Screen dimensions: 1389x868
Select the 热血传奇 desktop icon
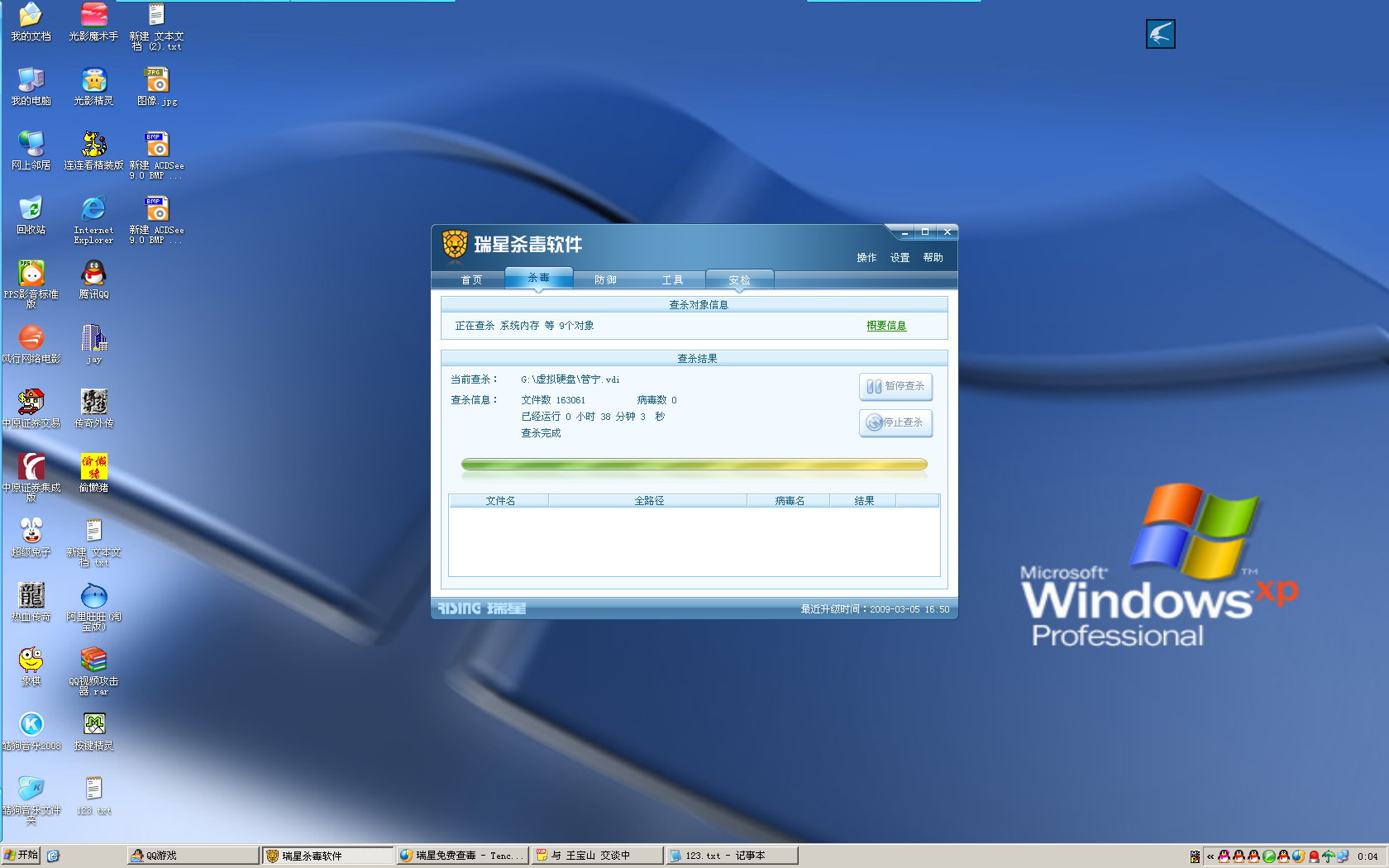pyautogui.click(x=31, y=602)
